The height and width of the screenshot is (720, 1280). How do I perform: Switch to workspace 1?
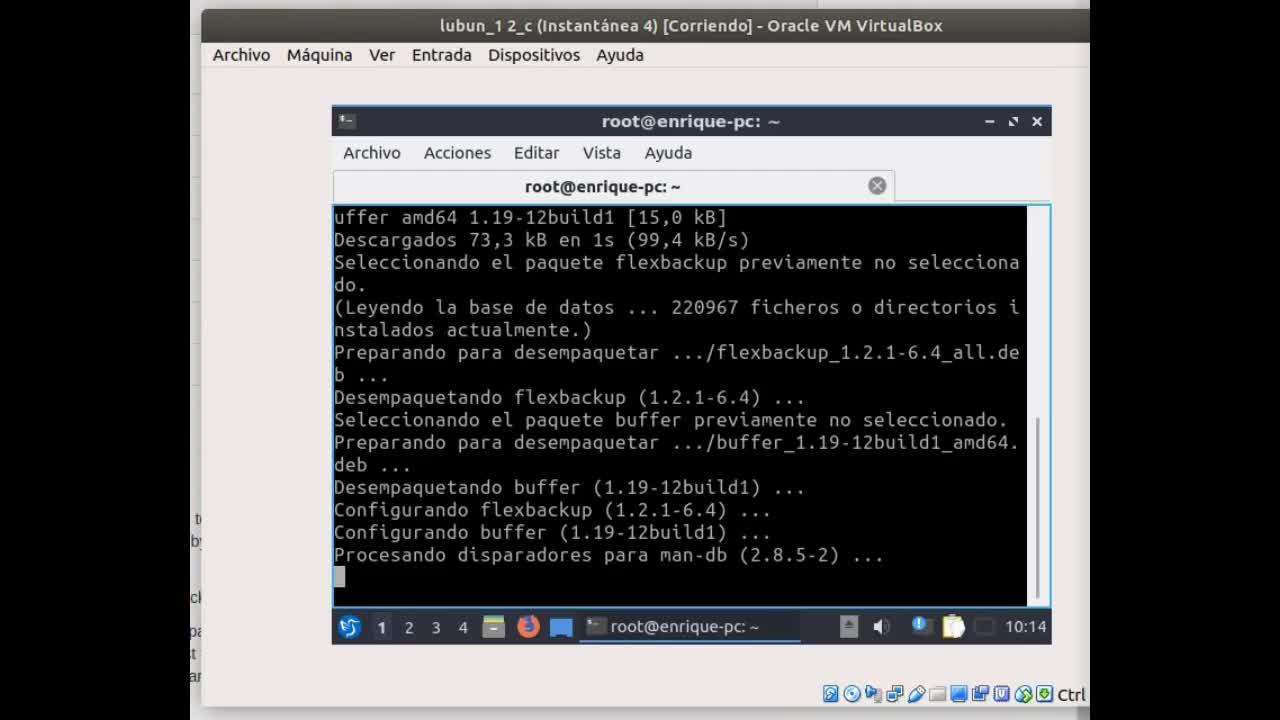[x=381, y=627]
